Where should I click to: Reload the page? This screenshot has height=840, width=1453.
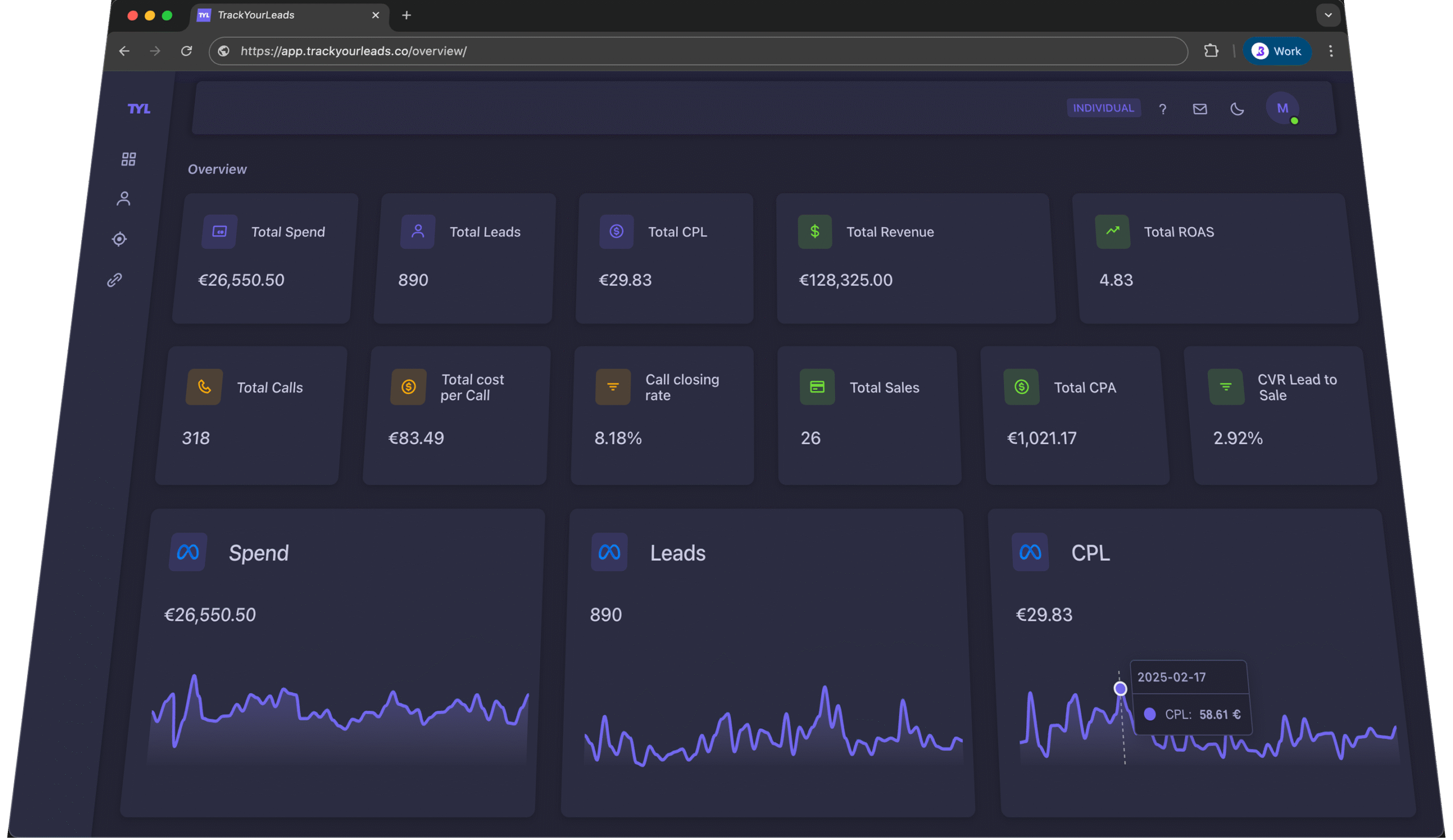(186, 51)
